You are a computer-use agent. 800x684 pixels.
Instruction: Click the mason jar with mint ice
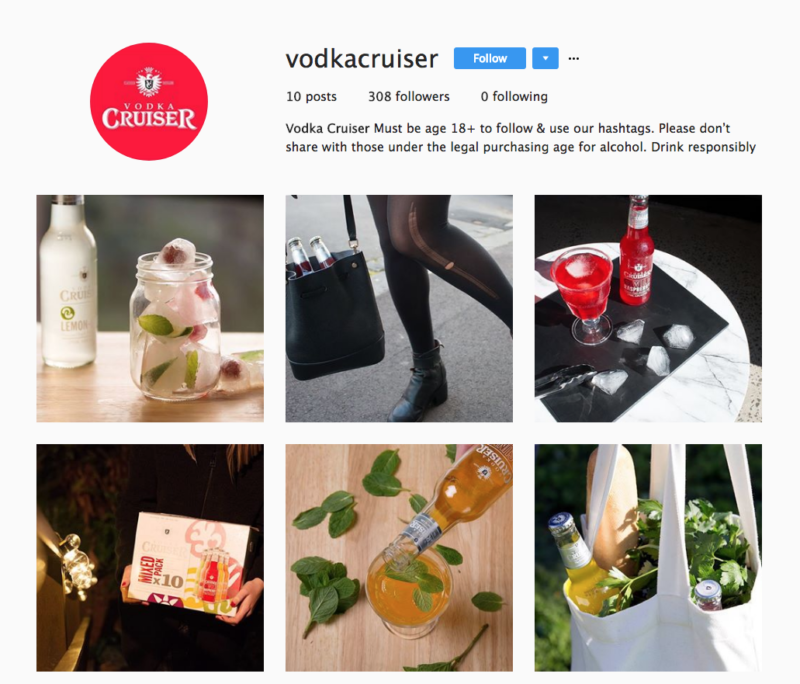click(175, 321)
